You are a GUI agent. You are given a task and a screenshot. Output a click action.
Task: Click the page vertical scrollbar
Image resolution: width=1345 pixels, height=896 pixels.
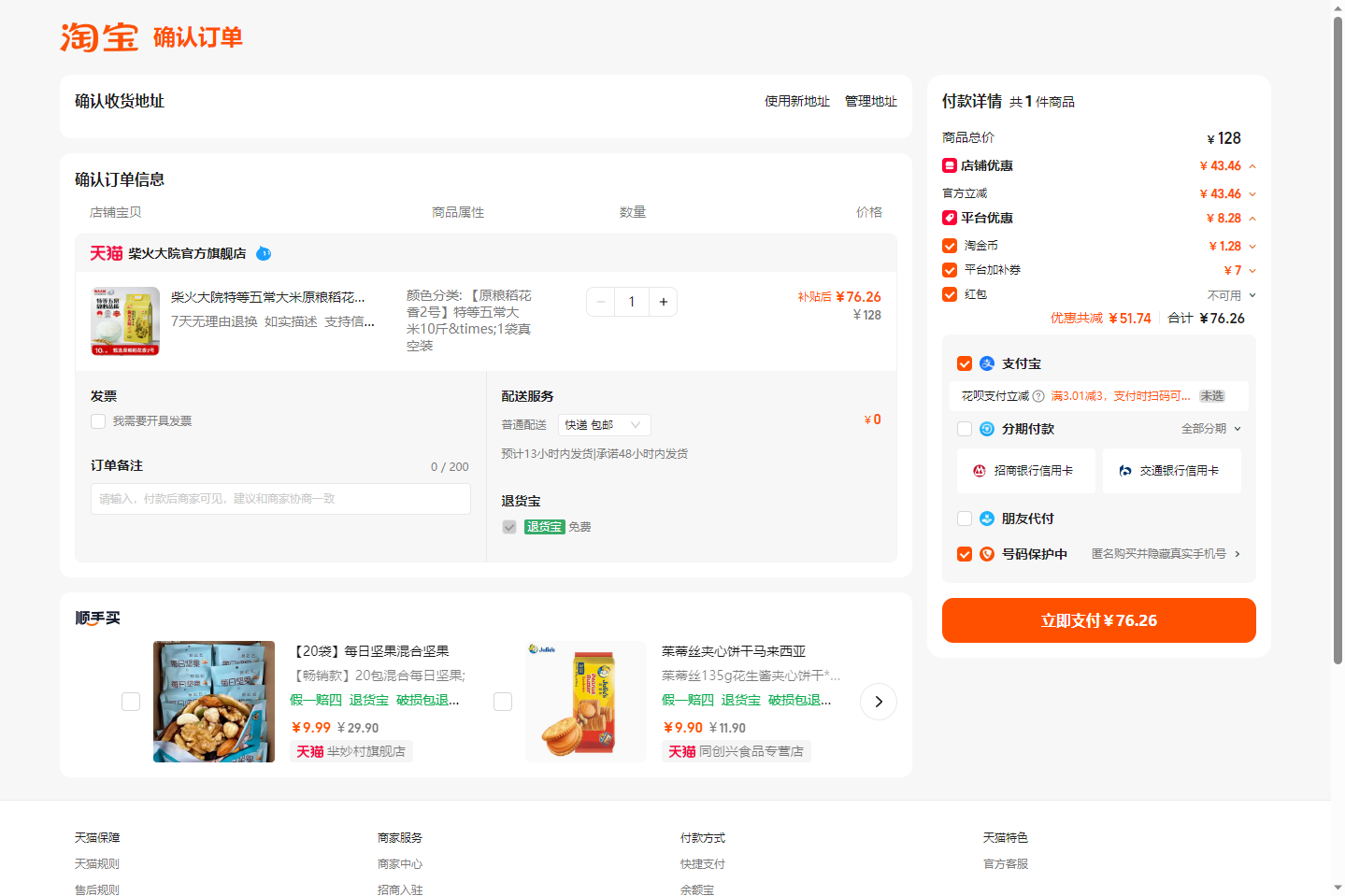coord(1338,341)
